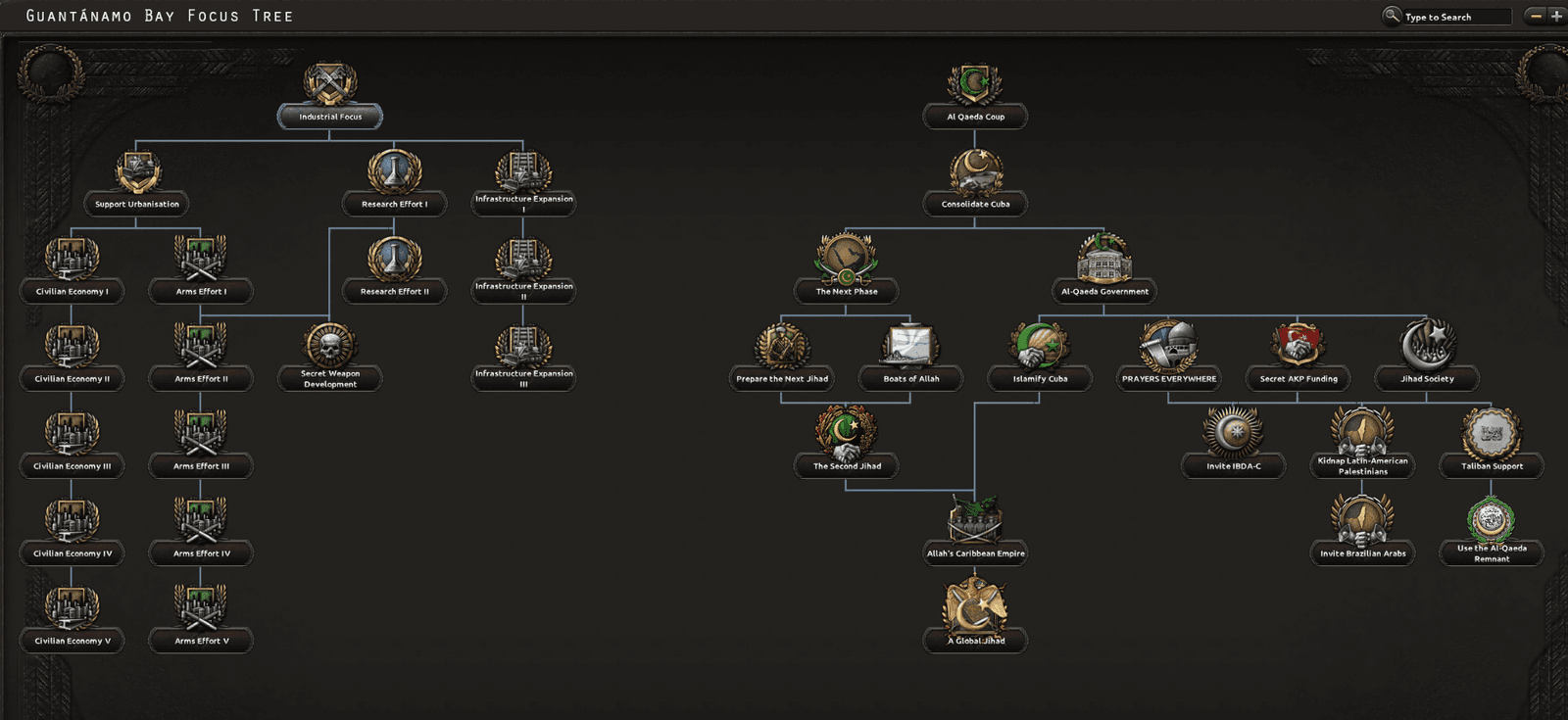Select the Research Effort I flask icon
The height and width of the screenshot is (720, 1568).
pyautogui.click(x=394, y=171)
